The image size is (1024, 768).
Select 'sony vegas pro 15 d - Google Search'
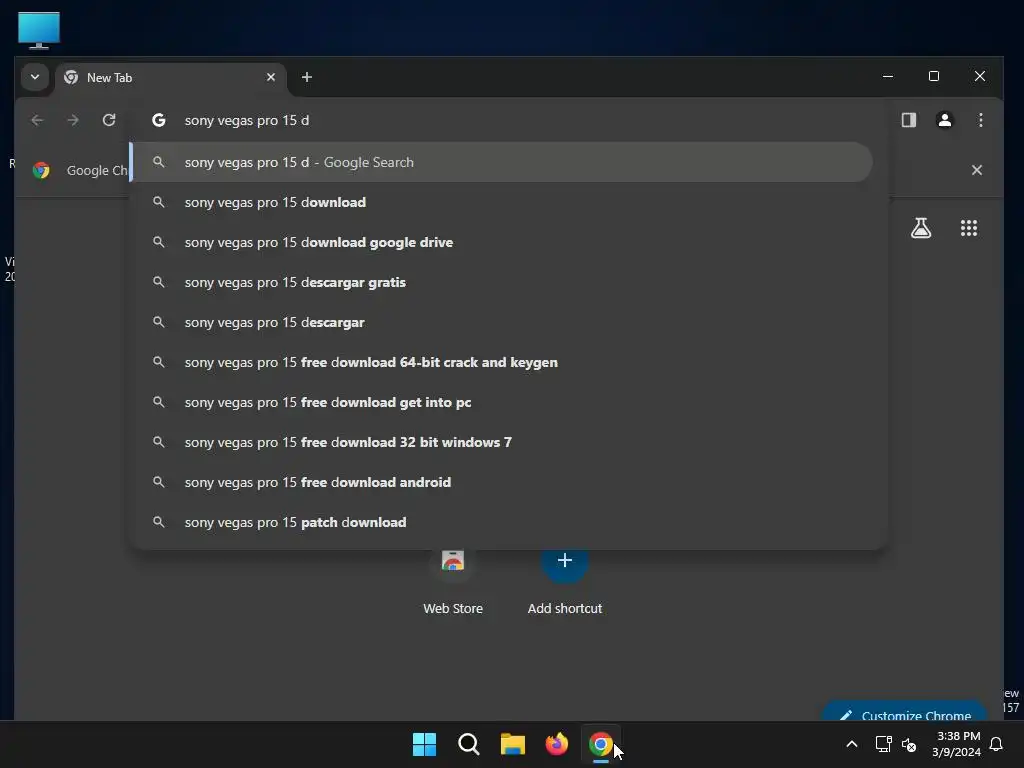[502, 162]
